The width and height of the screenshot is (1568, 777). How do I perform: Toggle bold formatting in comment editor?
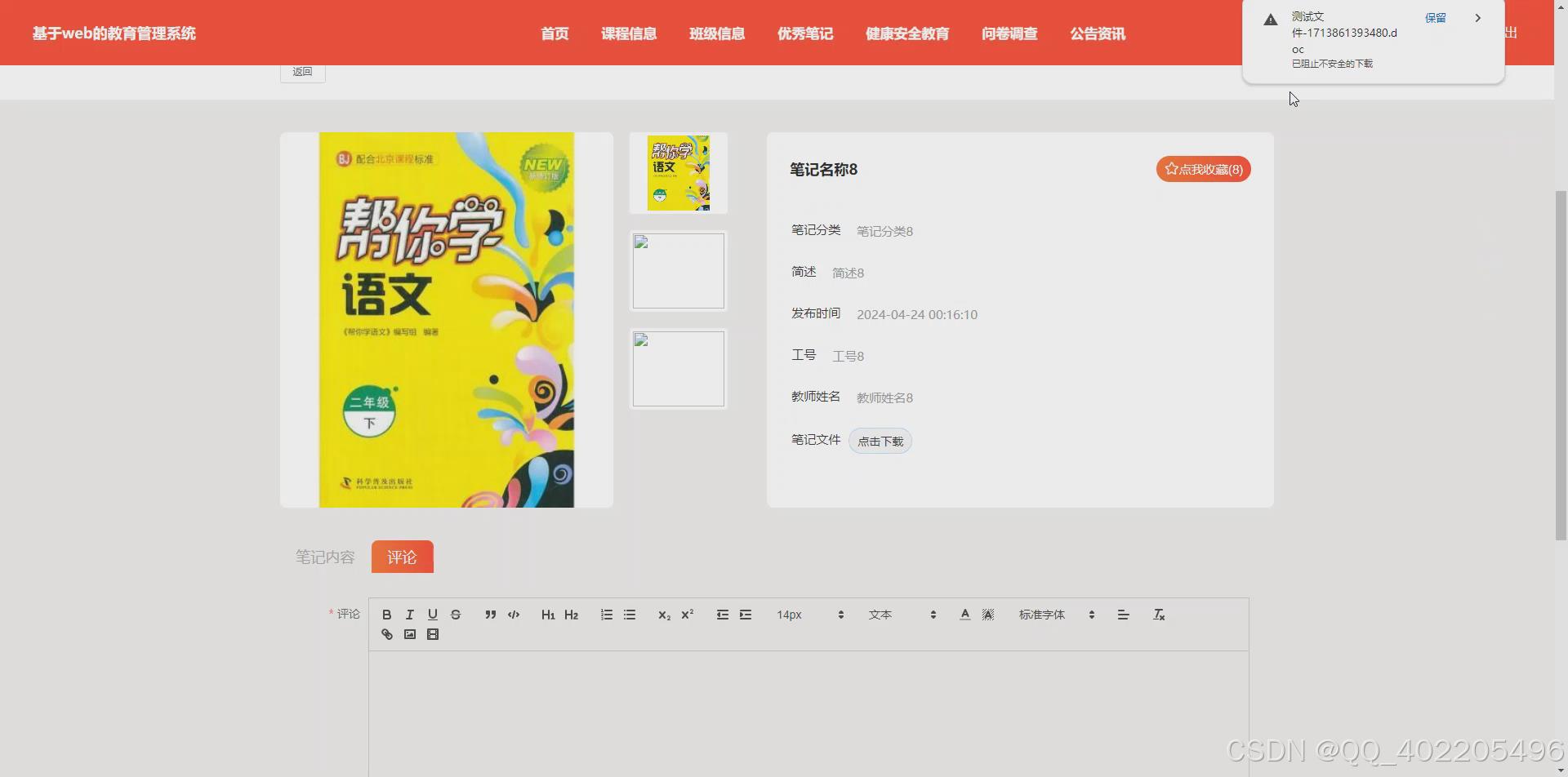tap(387, 615)
